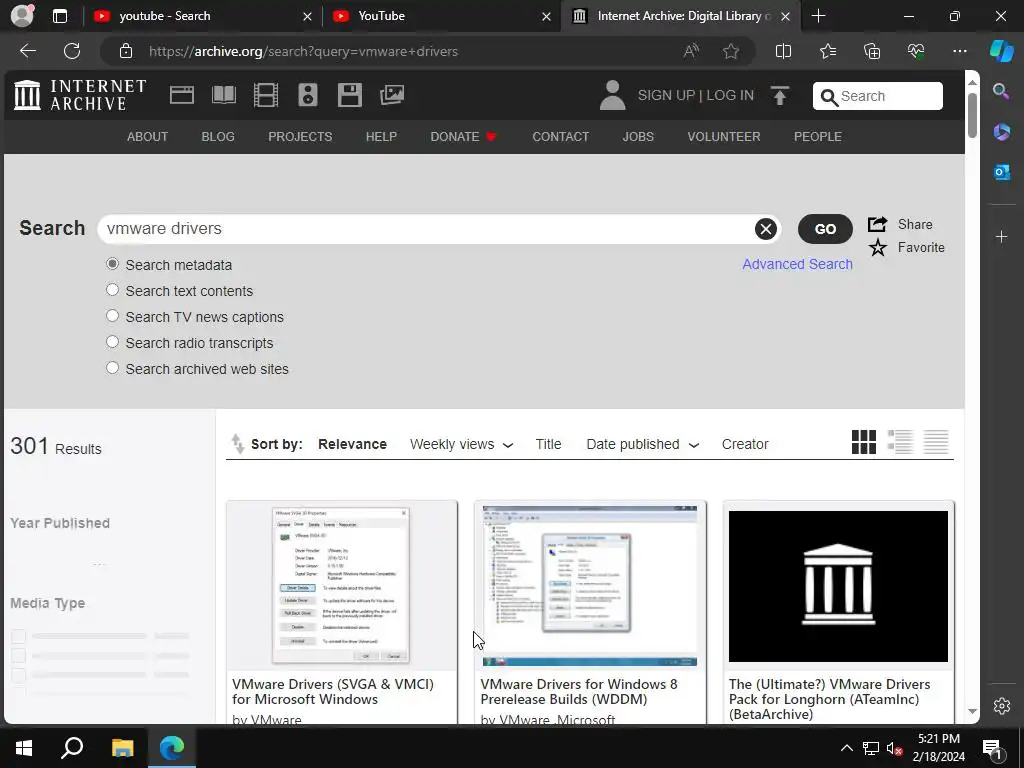1024x768 pixels.
Task: Open VMware Drivers for Windows 8 thumbnail
Action: click(590, 586)
